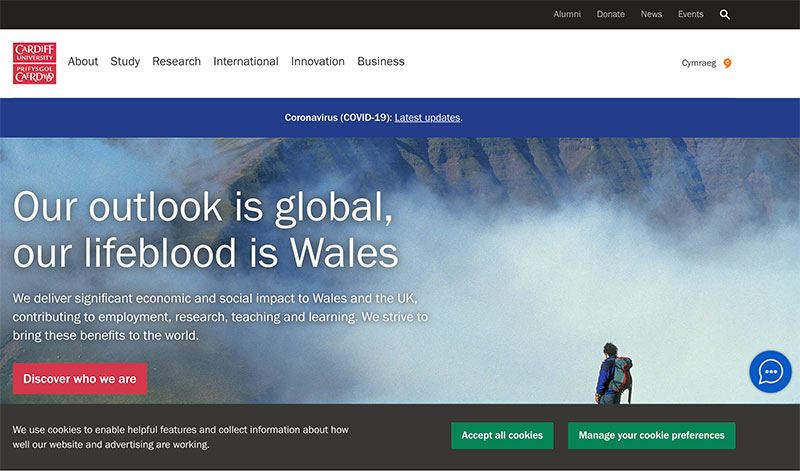Switch language to Cymraeg
800x471 pixels.
[699, 63]
